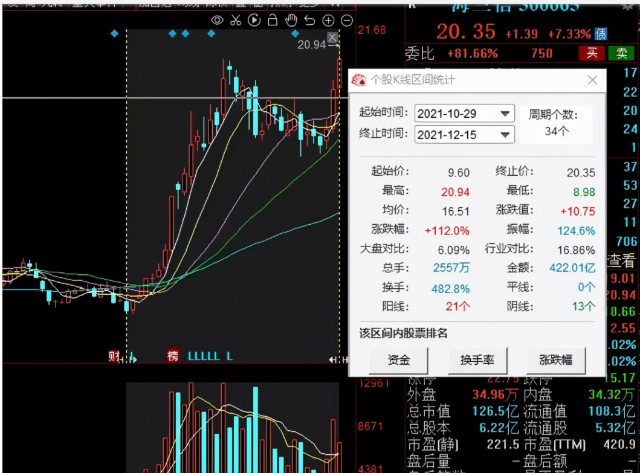Click the blue diamond marker left of selection
The width and height of the screenshot is (640, 473).
pyautogui.click(x=115, y=33)
